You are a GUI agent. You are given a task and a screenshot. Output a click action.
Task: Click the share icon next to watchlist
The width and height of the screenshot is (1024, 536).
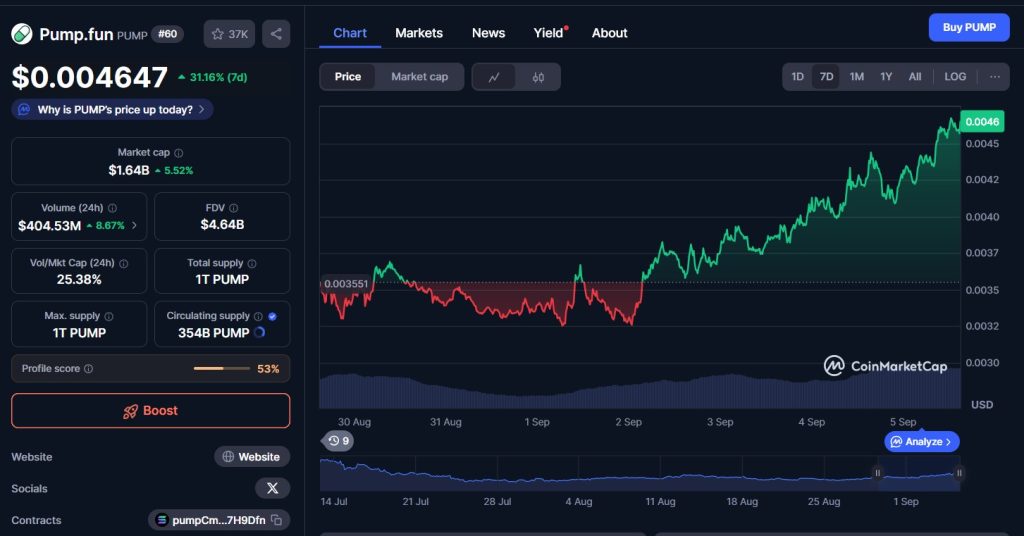[x=276, y=34]
